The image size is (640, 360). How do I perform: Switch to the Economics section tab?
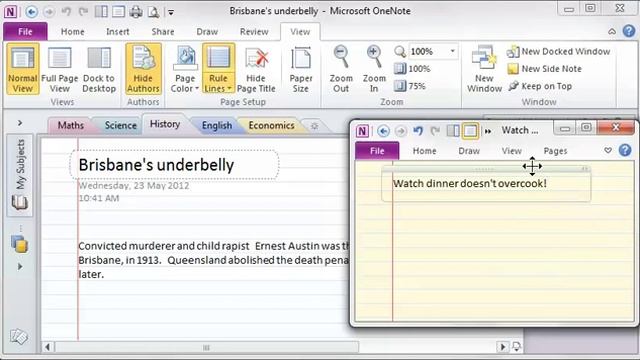pyautogui.click(x=271, y=125)
